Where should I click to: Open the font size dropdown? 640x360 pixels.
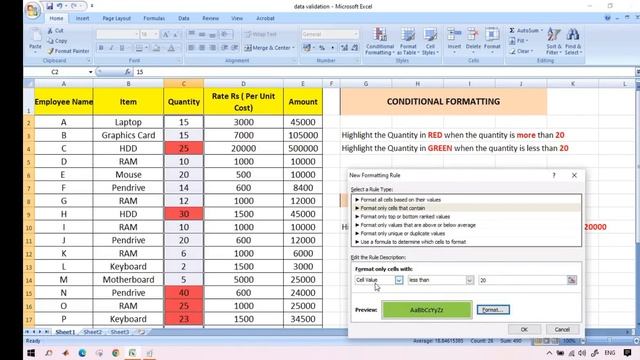click(x=156, y=34)
